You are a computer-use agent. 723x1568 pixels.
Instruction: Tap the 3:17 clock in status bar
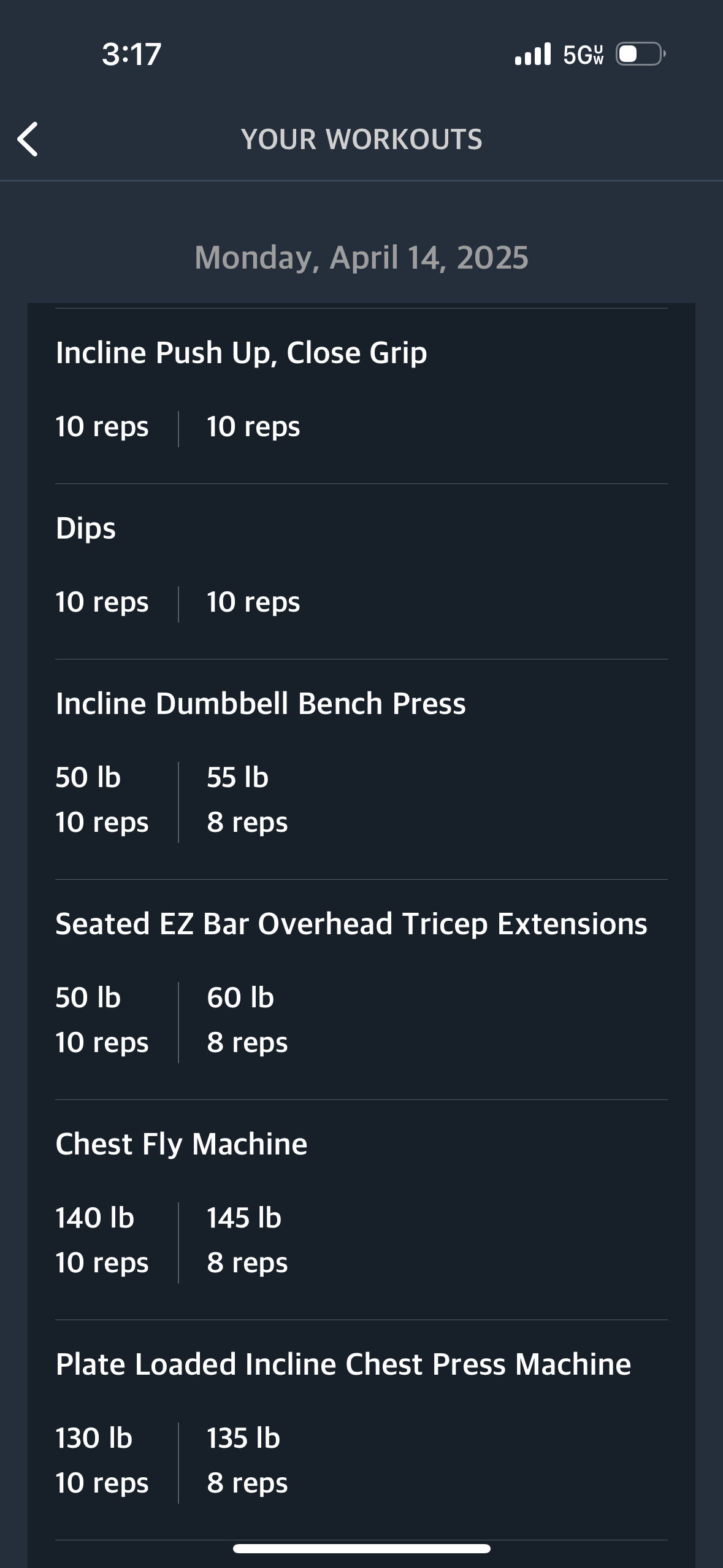tap(131, 54)
